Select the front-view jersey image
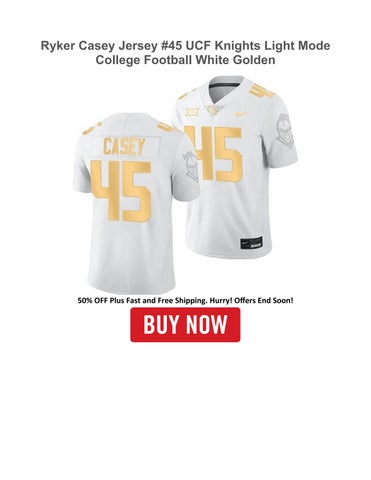Image resolution: width=371 pixels, height=480 pixels. [237, 167]
